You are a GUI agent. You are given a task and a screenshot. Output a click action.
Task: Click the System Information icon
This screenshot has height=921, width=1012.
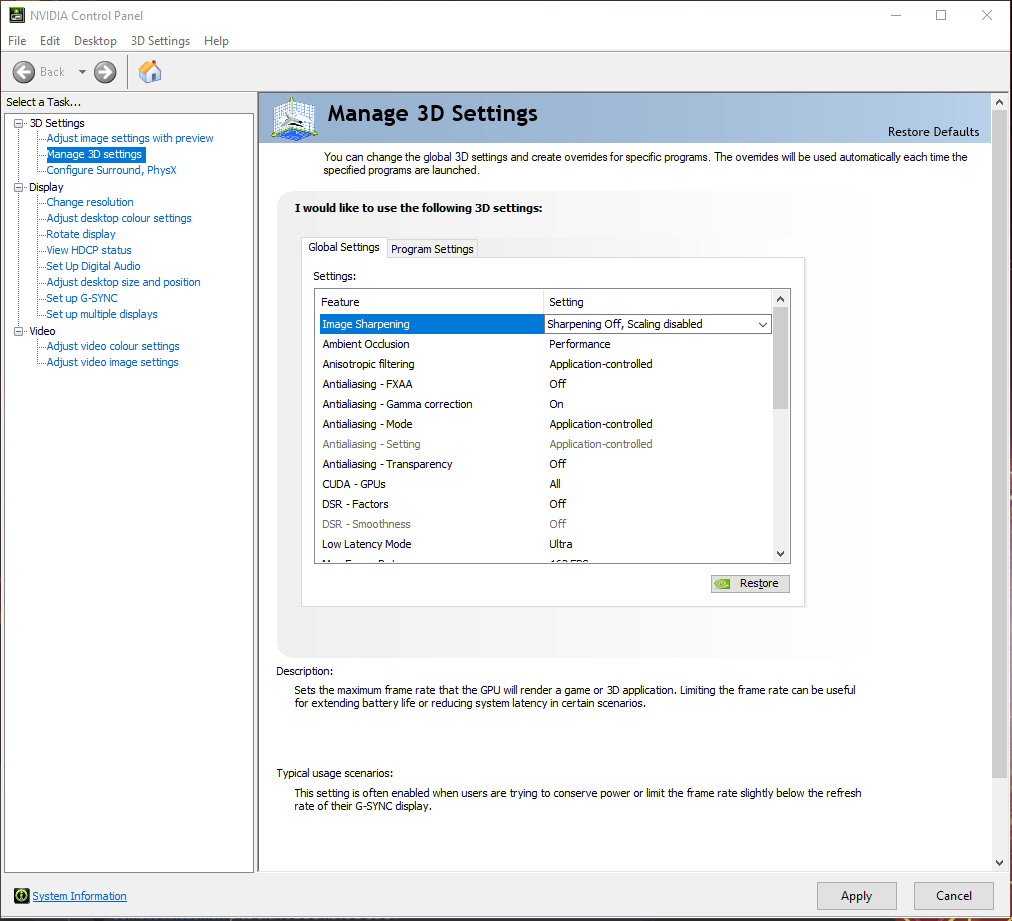coord(21,896)
